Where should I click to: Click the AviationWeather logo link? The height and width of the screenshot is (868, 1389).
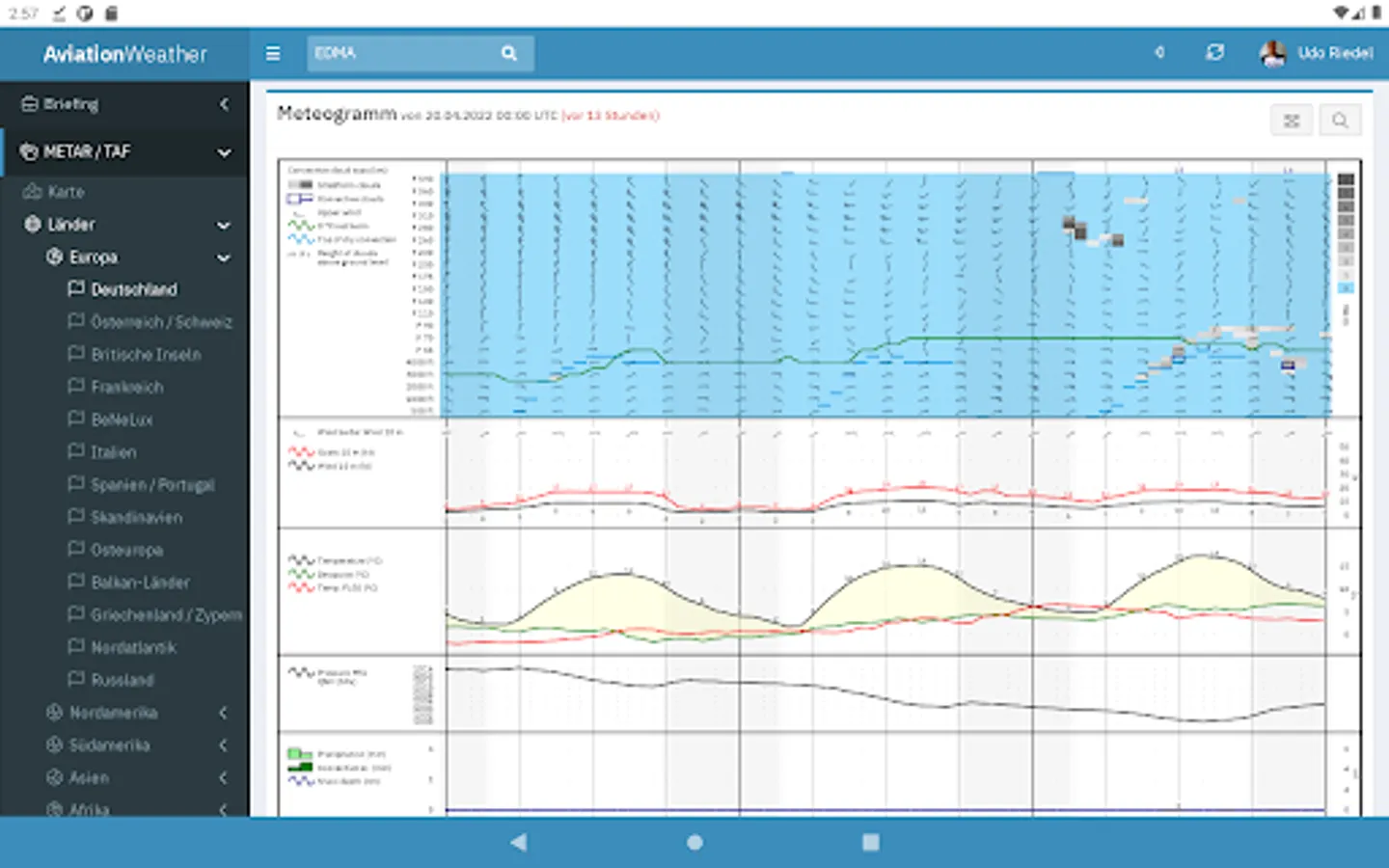124,54
